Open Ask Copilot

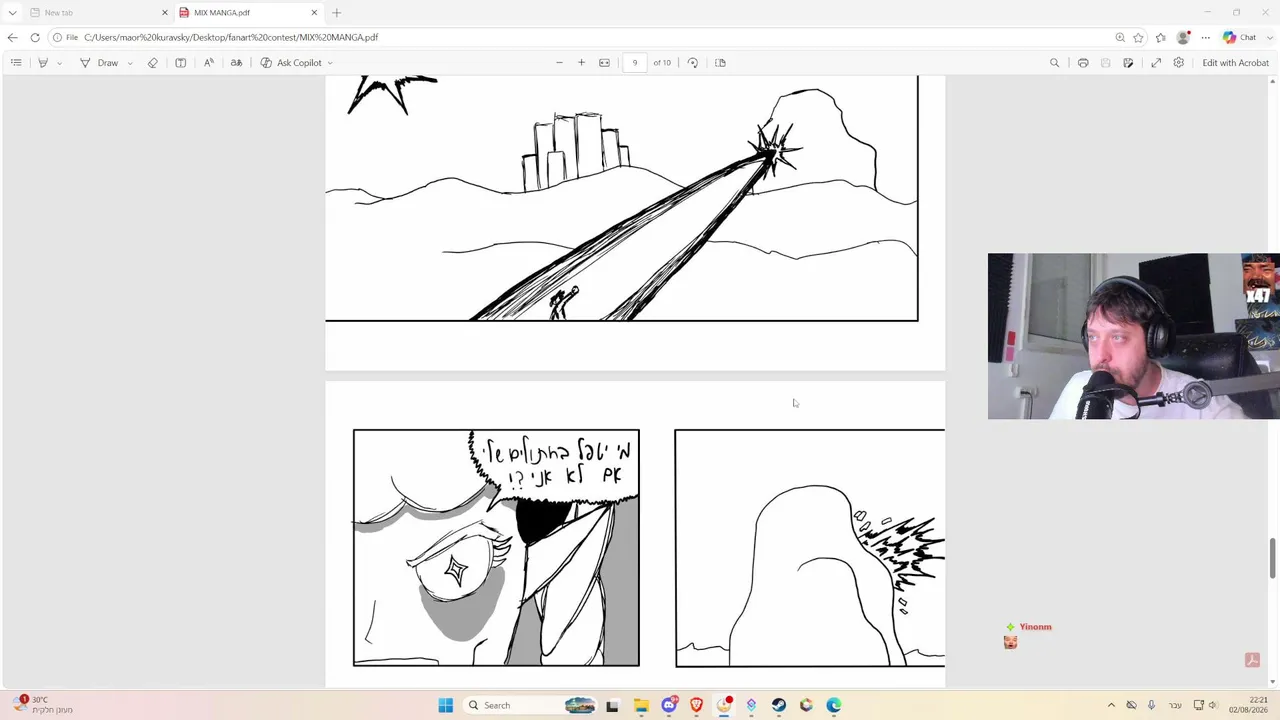pyautogui.click(x=291, y=63)
